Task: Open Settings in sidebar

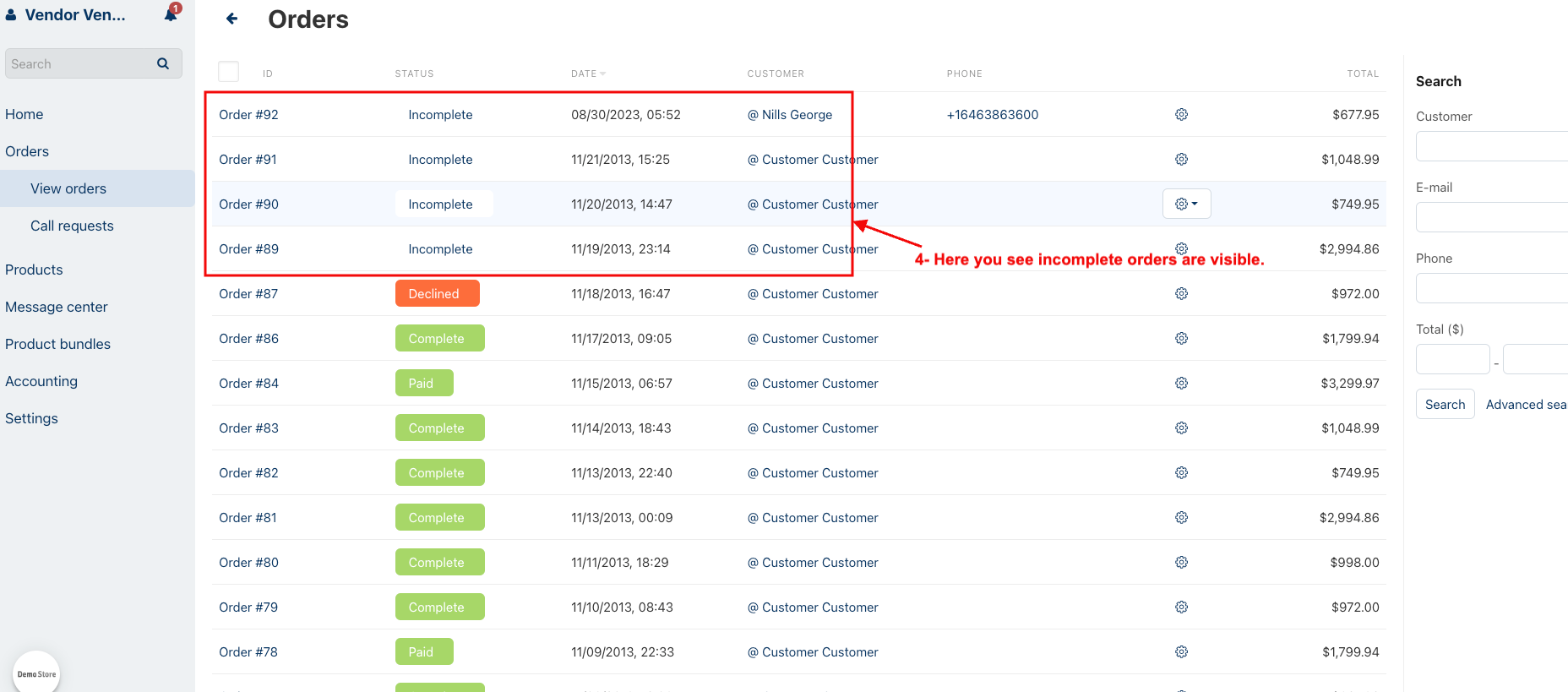Action: 32,418
